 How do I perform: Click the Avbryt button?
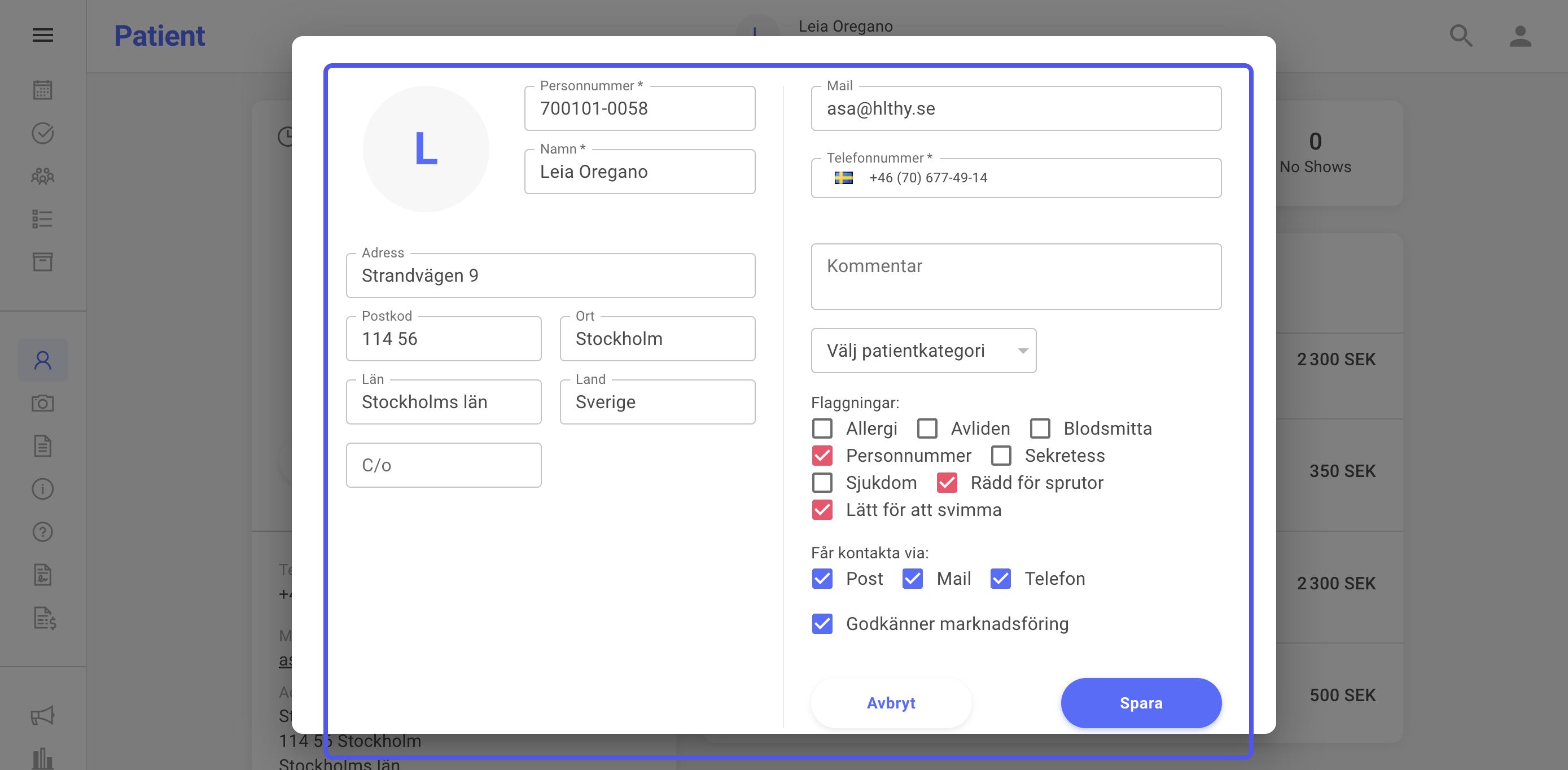click(891, 703)
